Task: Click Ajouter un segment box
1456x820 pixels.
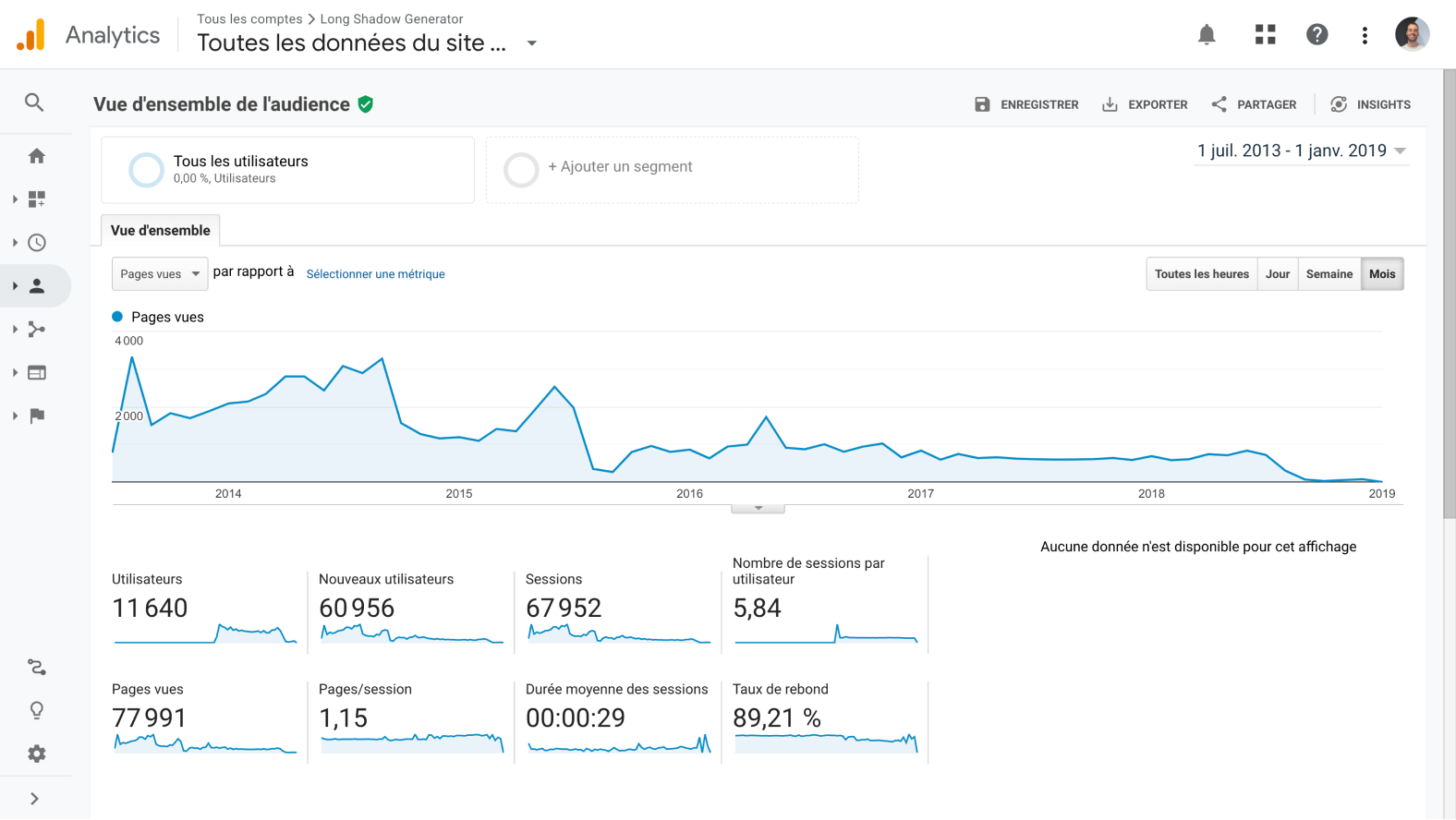Action: coord(673,170)
